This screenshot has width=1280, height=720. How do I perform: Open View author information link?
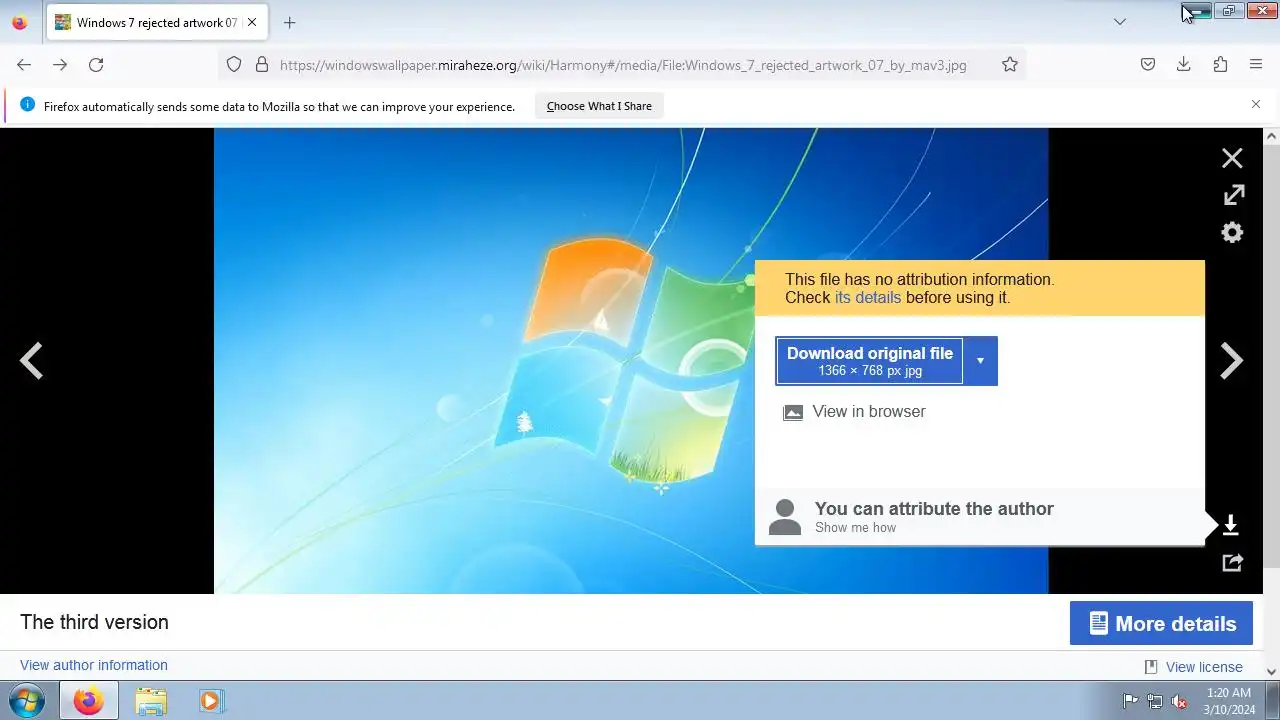(x=94, y=665)
